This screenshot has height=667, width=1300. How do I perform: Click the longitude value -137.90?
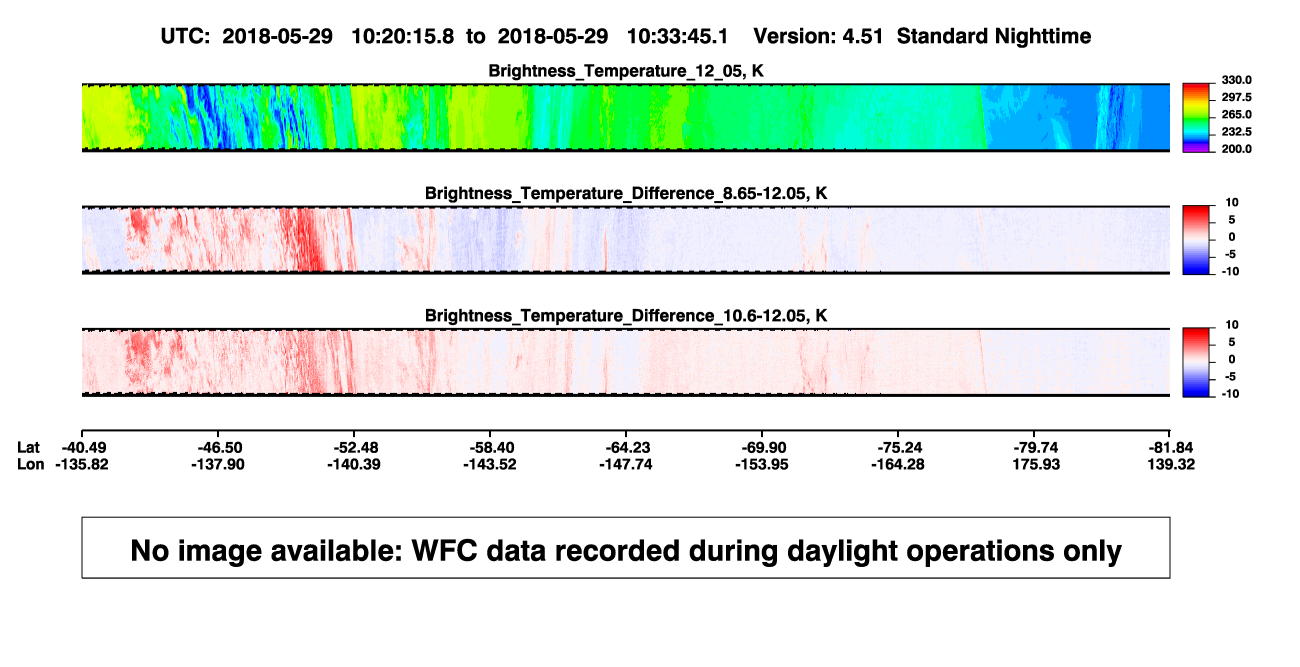pos(218,464)
